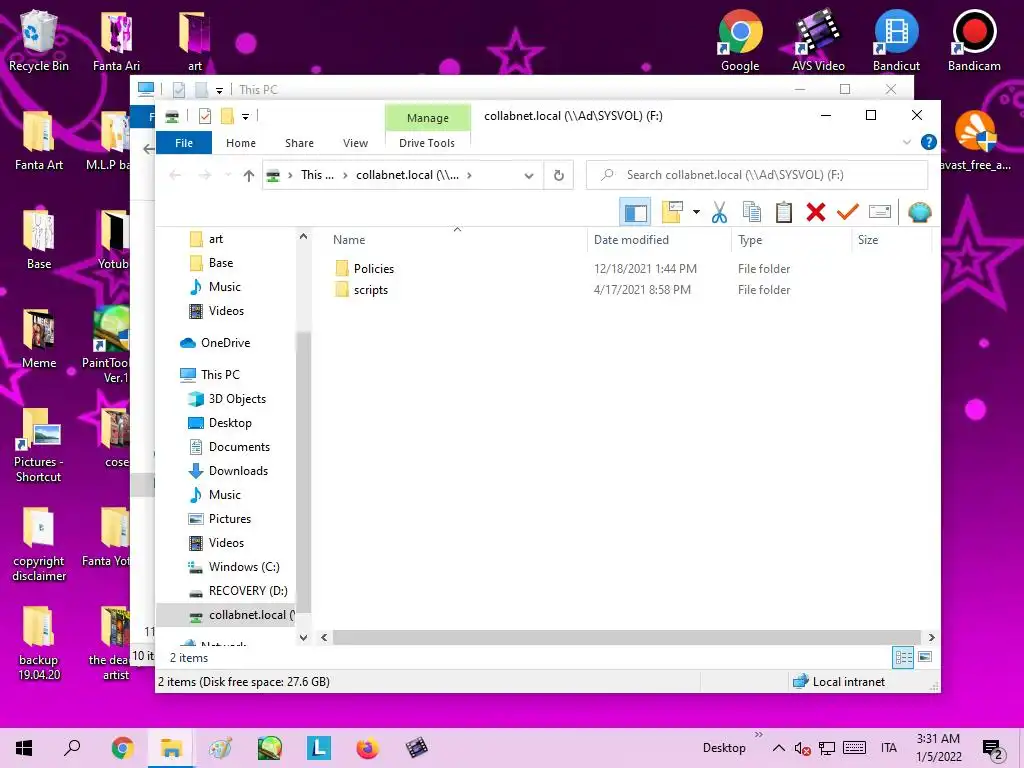1024x768 pixels.
Task: Open the View ribbon tab
Action: (x=355, y=143)
